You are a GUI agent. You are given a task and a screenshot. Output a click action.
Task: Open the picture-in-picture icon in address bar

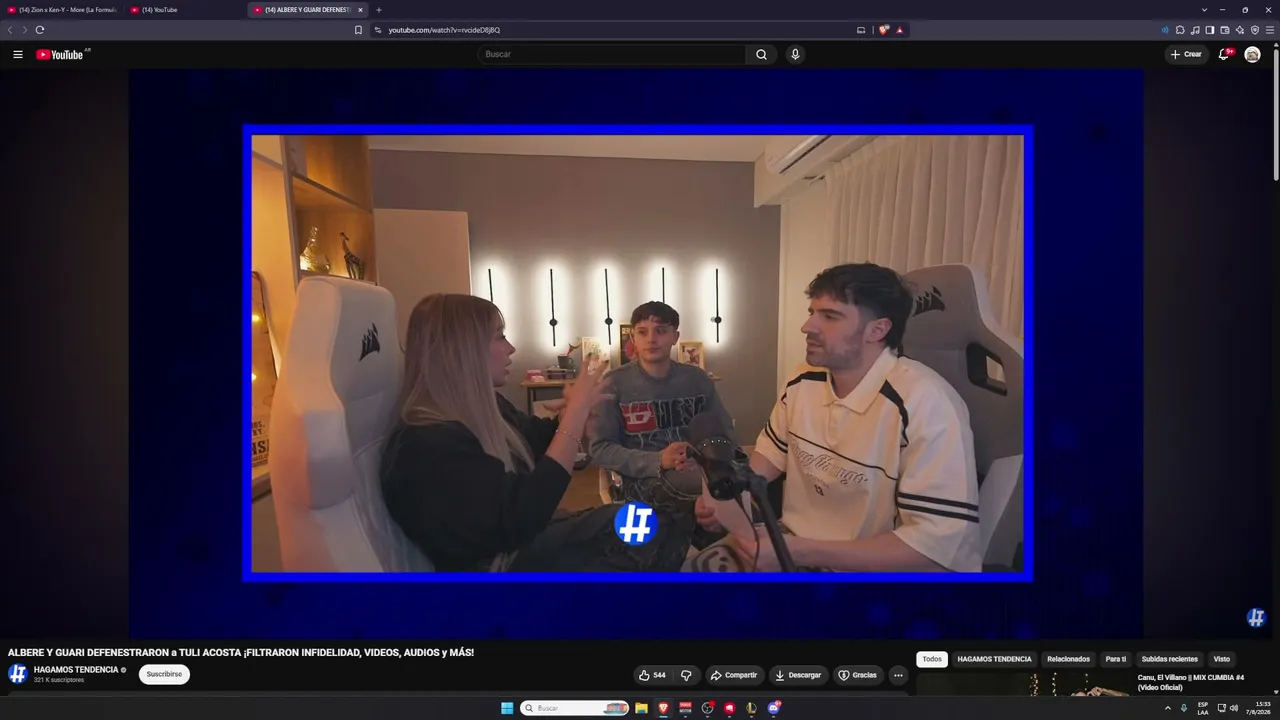point(861,30)
